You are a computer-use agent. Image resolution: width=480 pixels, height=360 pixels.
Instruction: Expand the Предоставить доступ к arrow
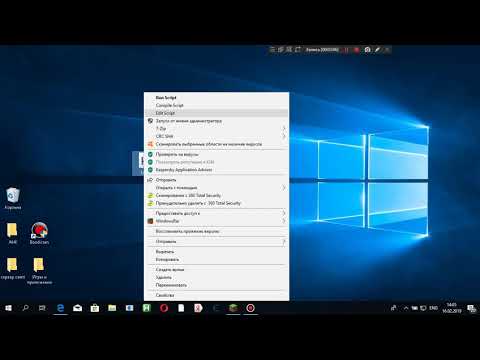pyautogui.click(x=284, y=213)
